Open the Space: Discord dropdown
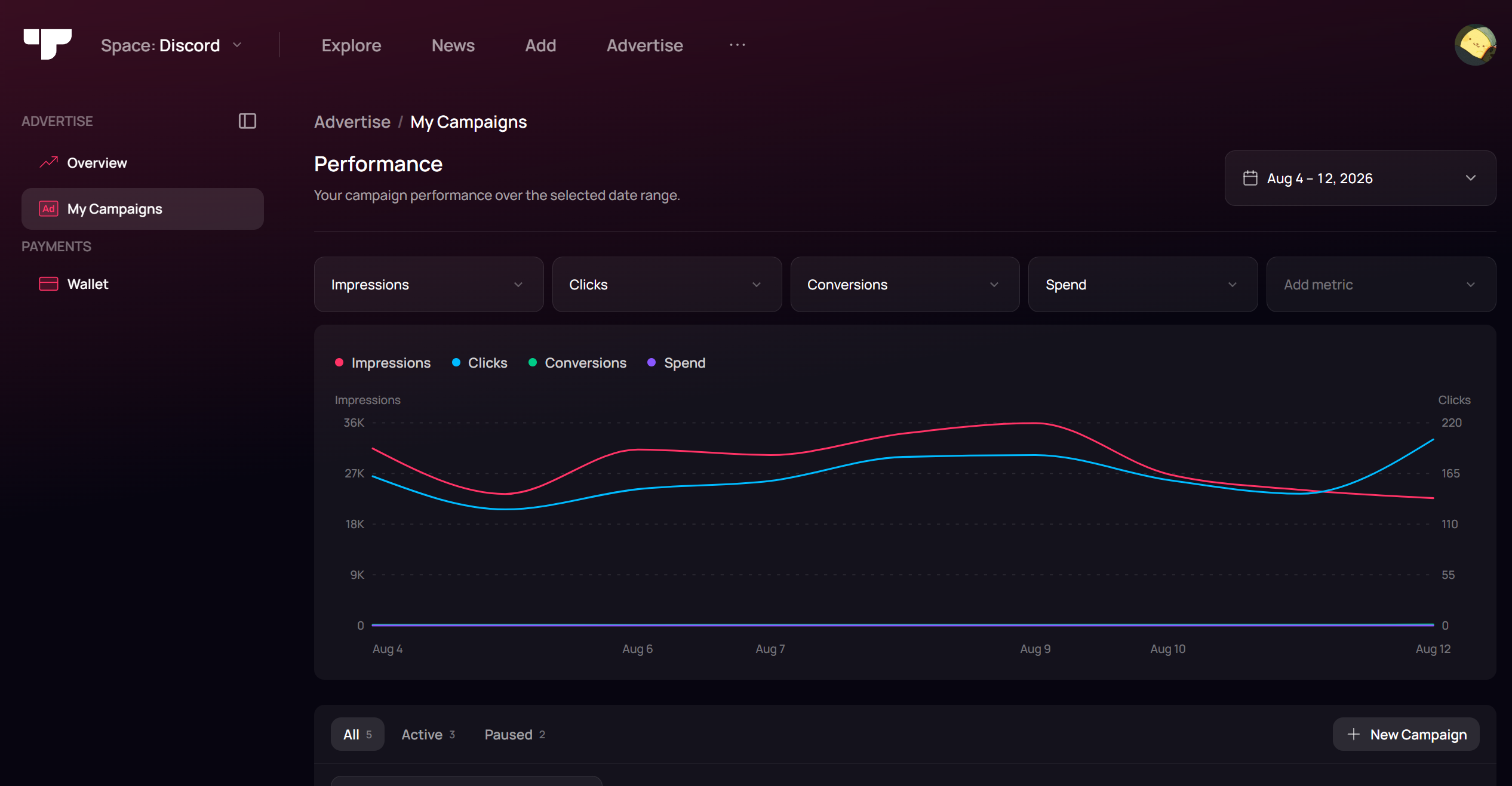This screenshot has height=786, width=1512. tap(171, 45)
